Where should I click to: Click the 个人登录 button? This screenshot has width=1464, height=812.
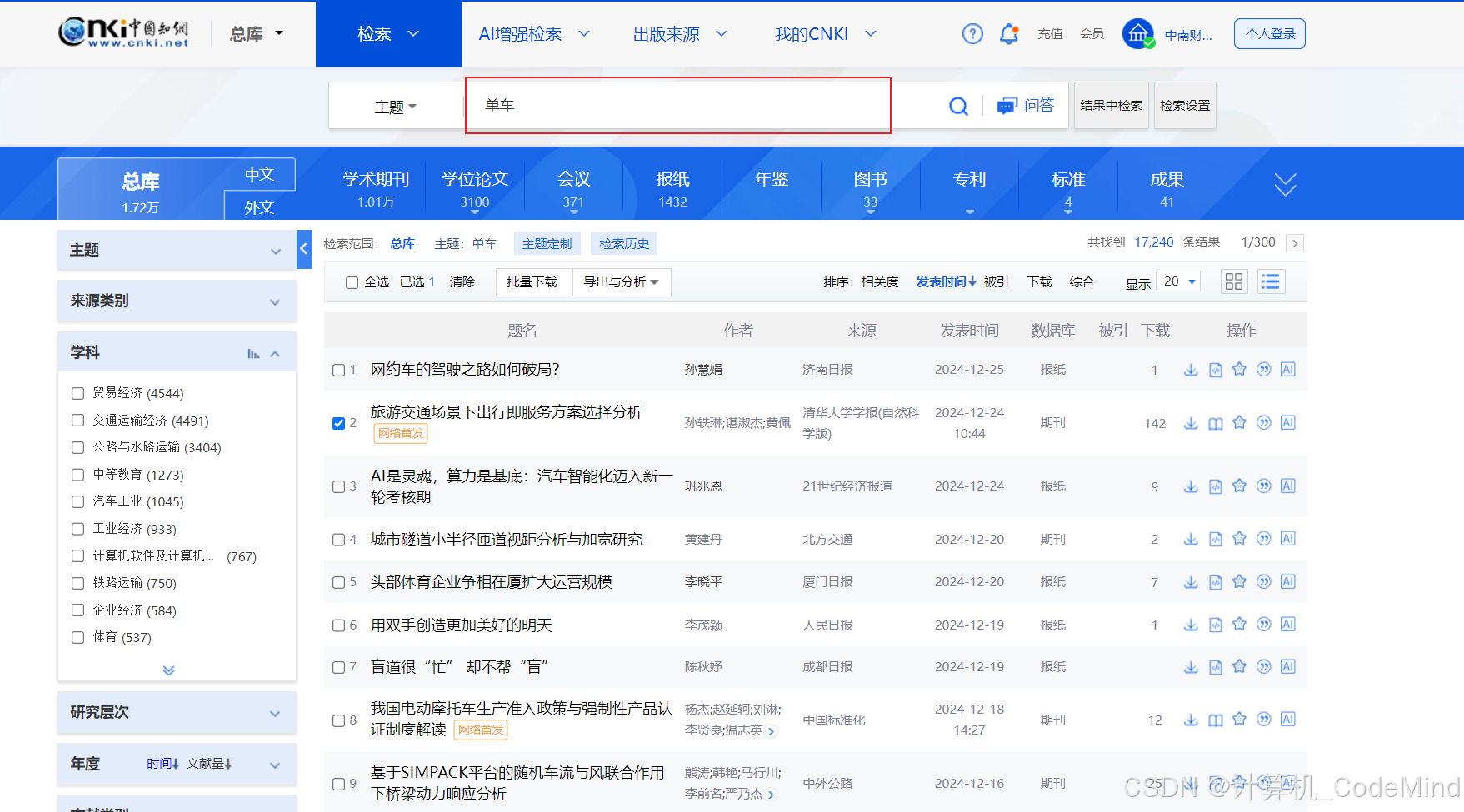[x=1270, y=34]
